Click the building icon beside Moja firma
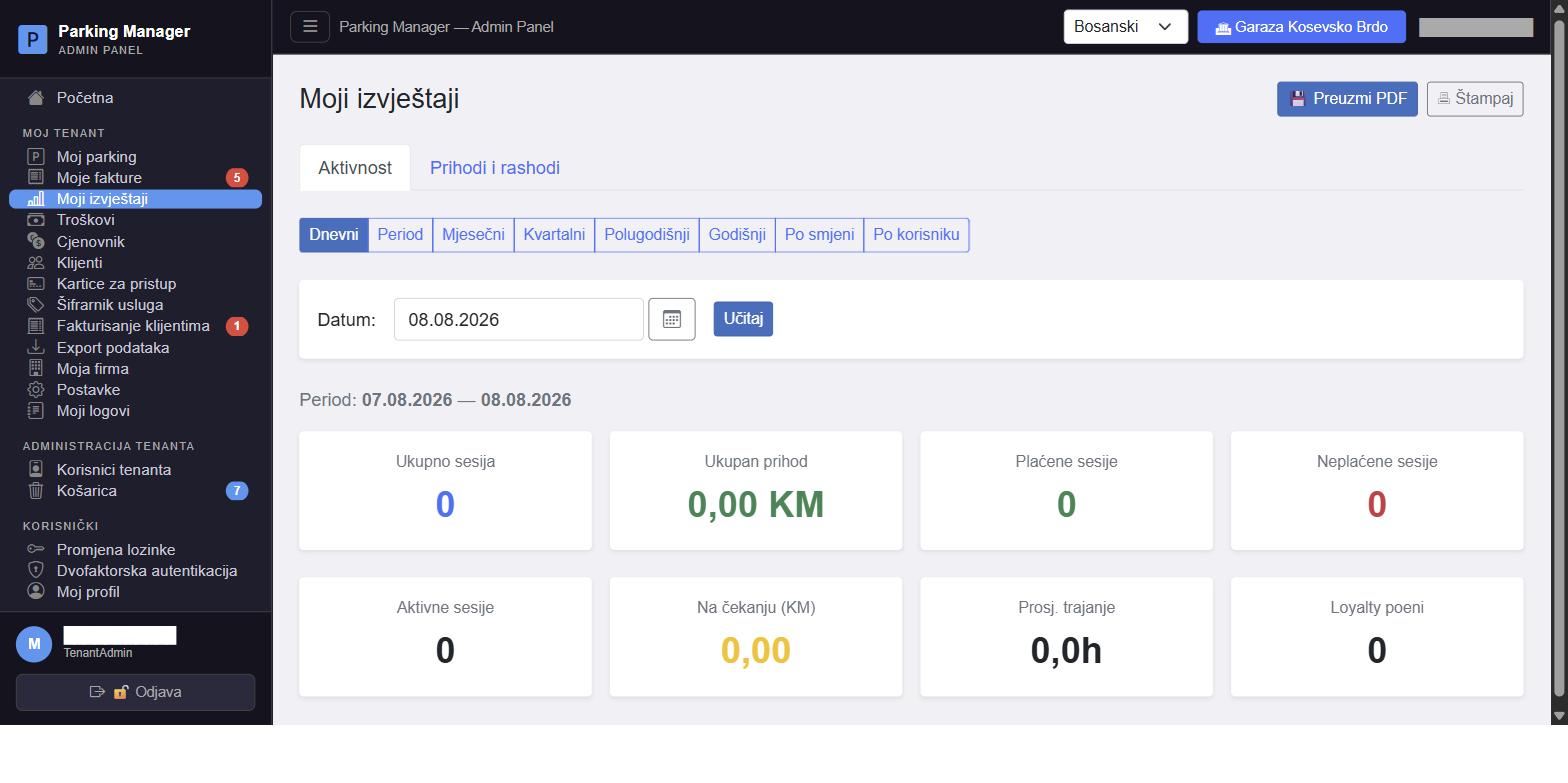The image size is (1568, 783). [x=36, y=369]
